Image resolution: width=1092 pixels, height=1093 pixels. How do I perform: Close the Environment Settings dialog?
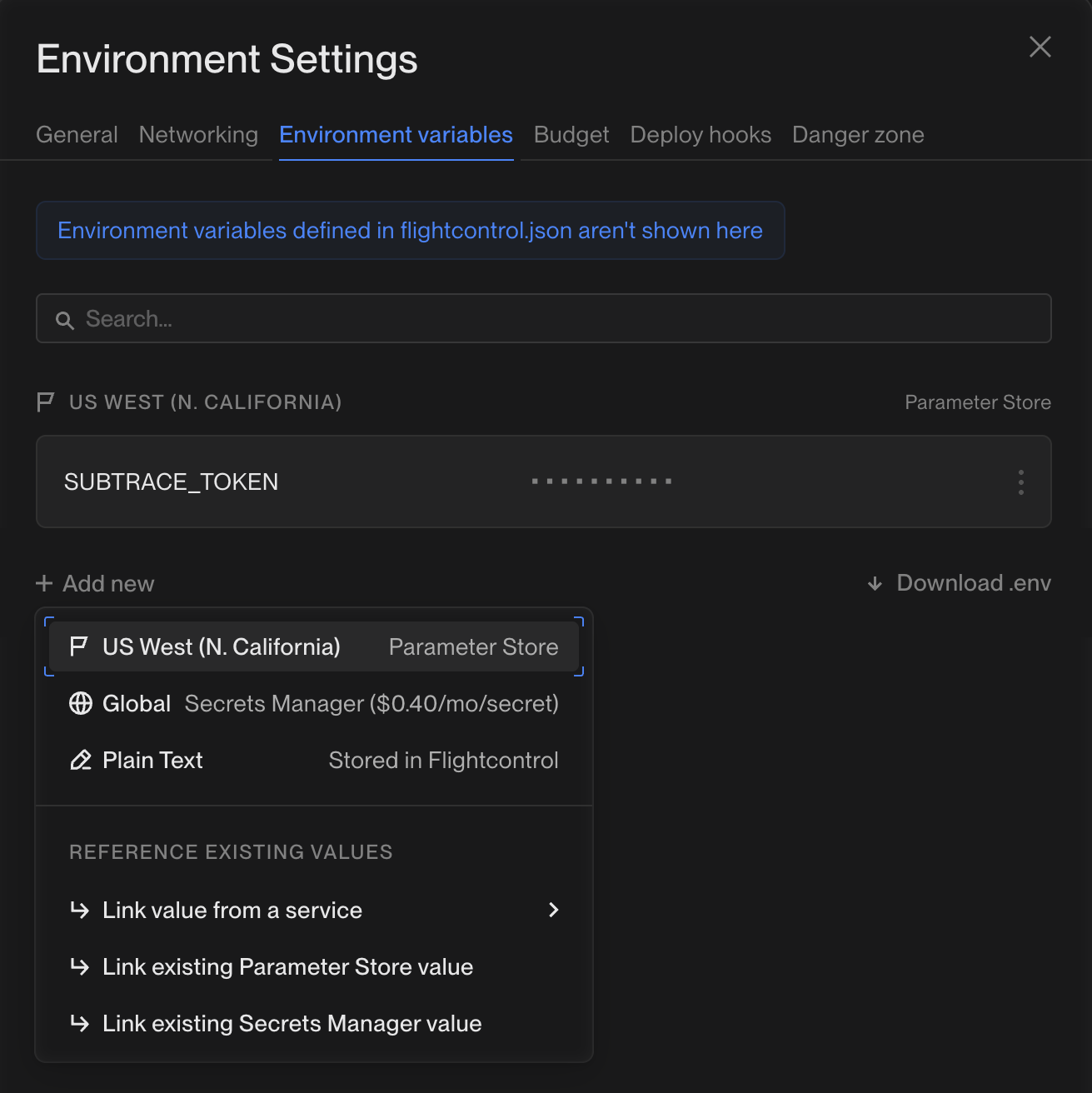pyautogui.click(x=1040, y=47)
